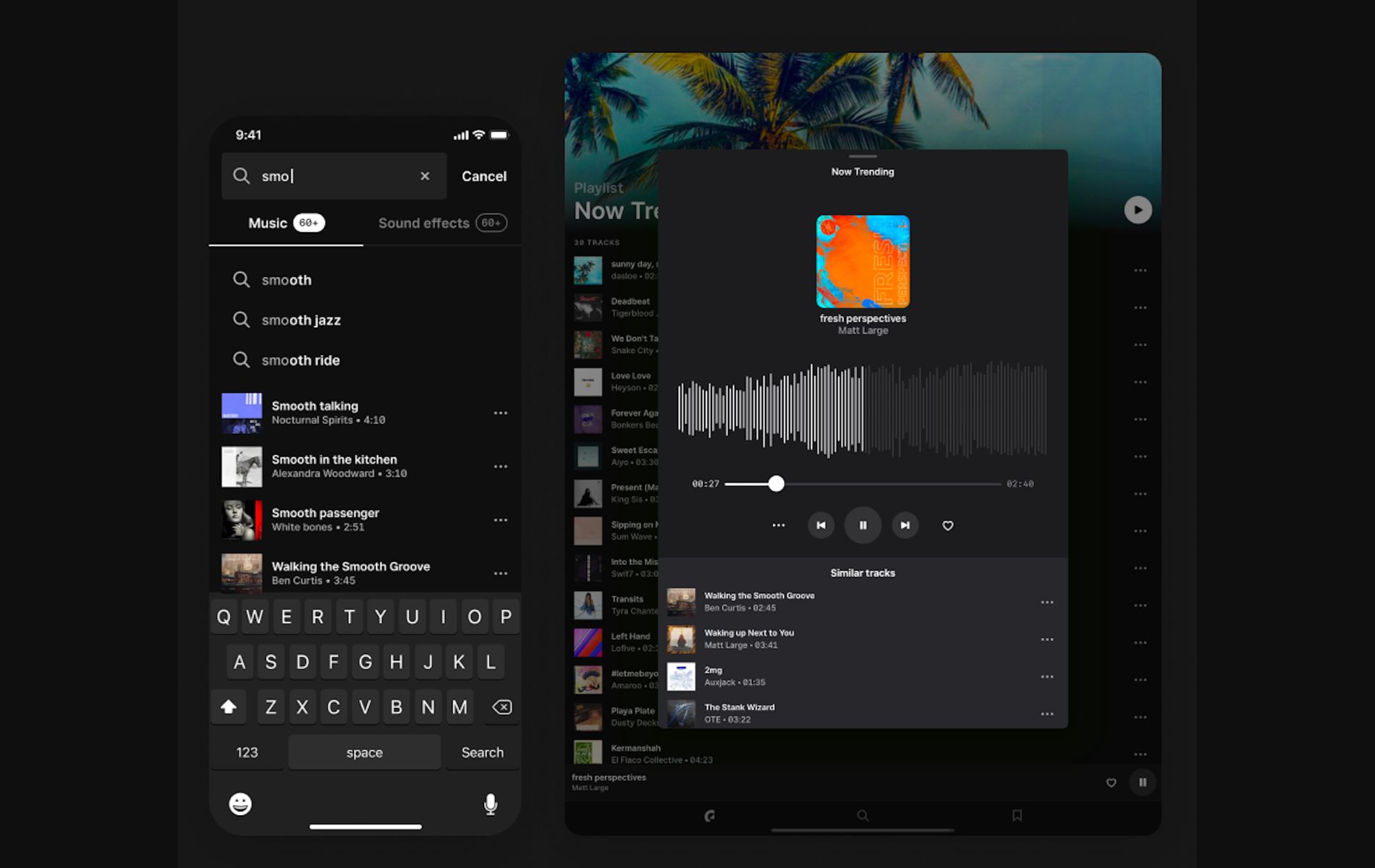Open more options above the playback controls

(x=778, y=526)
